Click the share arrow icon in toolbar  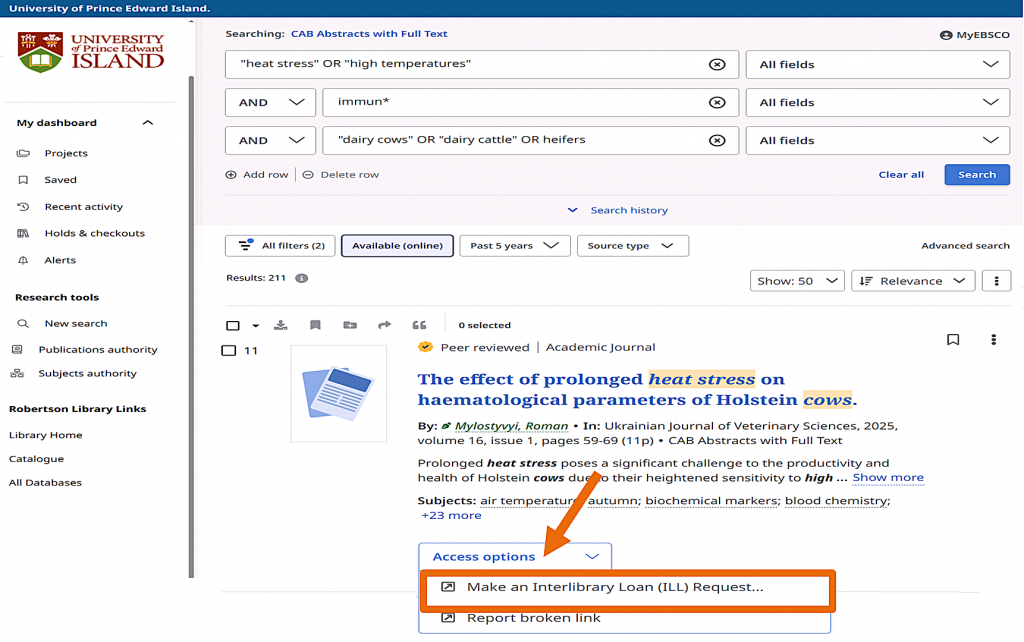point(384,325)
